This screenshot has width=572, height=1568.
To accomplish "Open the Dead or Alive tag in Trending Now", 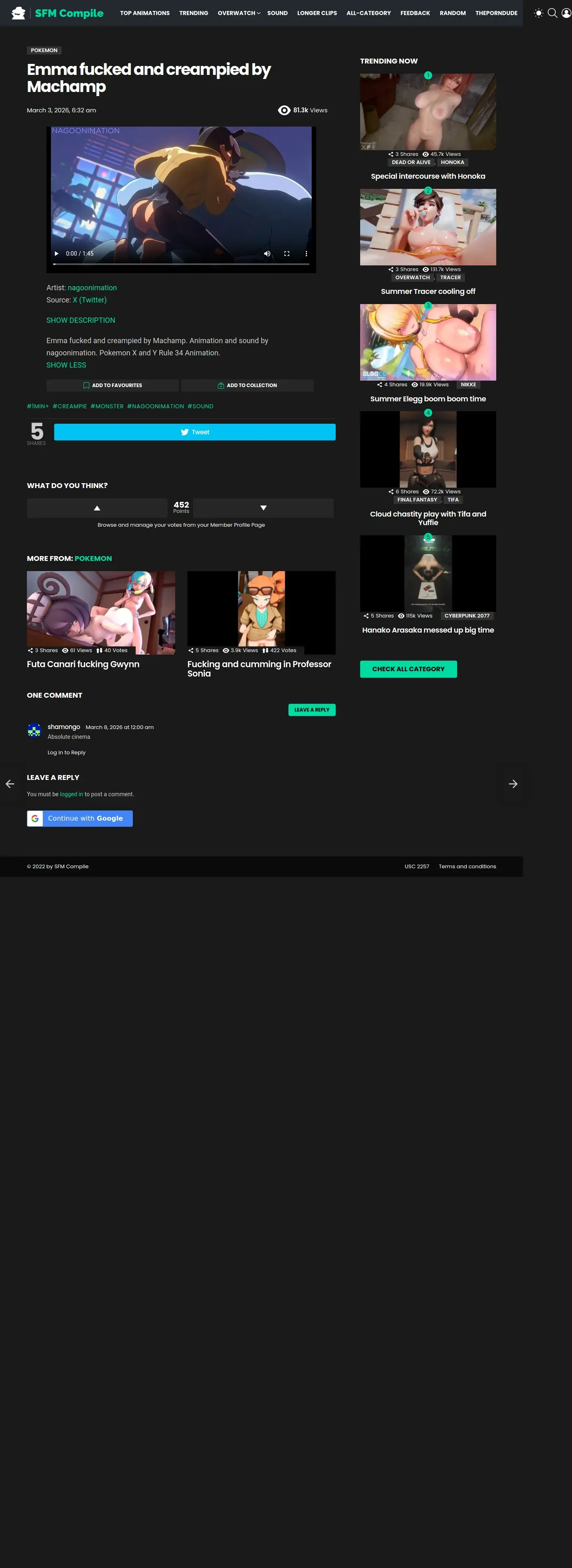I will coord(411,162).
